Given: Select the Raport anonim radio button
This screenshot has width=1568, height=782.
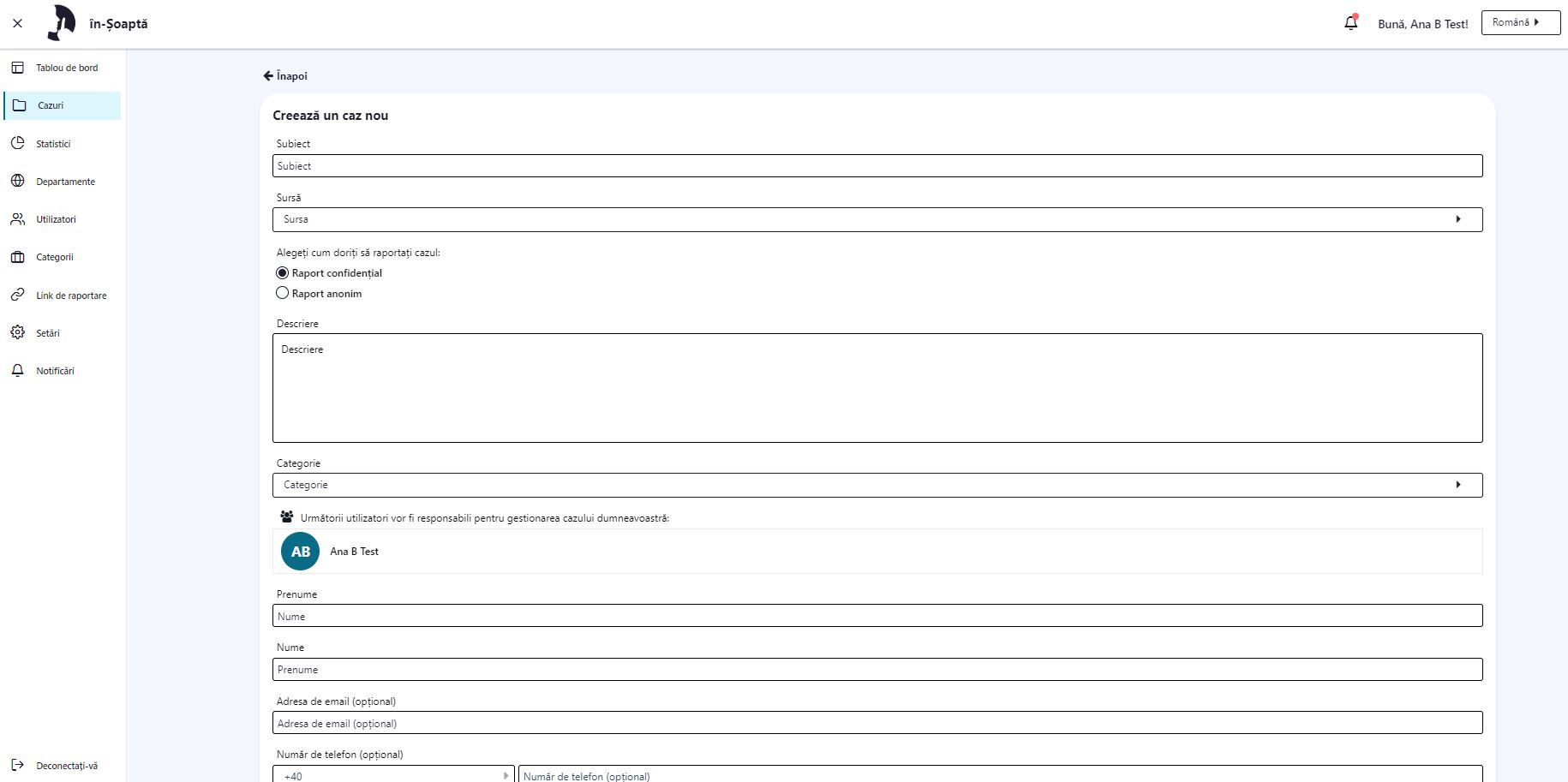Looking at the screenshot, I should [x=283, y=293].
